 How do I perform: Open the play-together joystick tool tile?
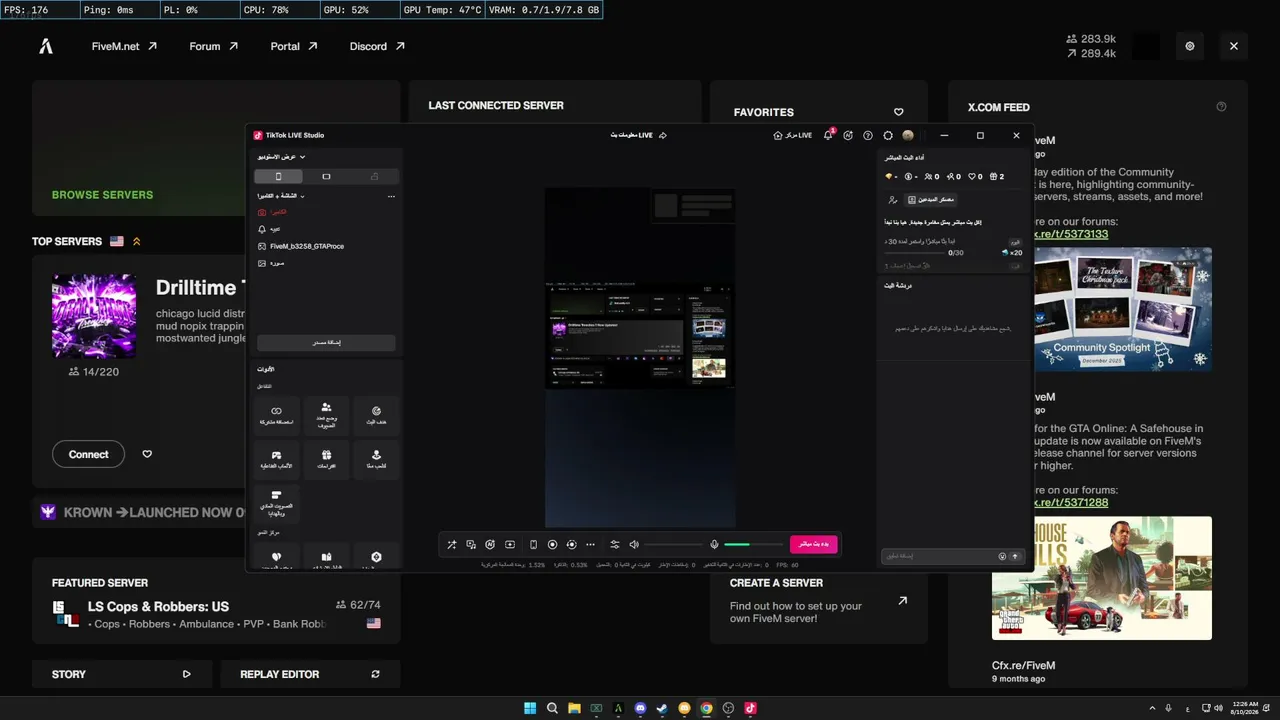[376, 459]
